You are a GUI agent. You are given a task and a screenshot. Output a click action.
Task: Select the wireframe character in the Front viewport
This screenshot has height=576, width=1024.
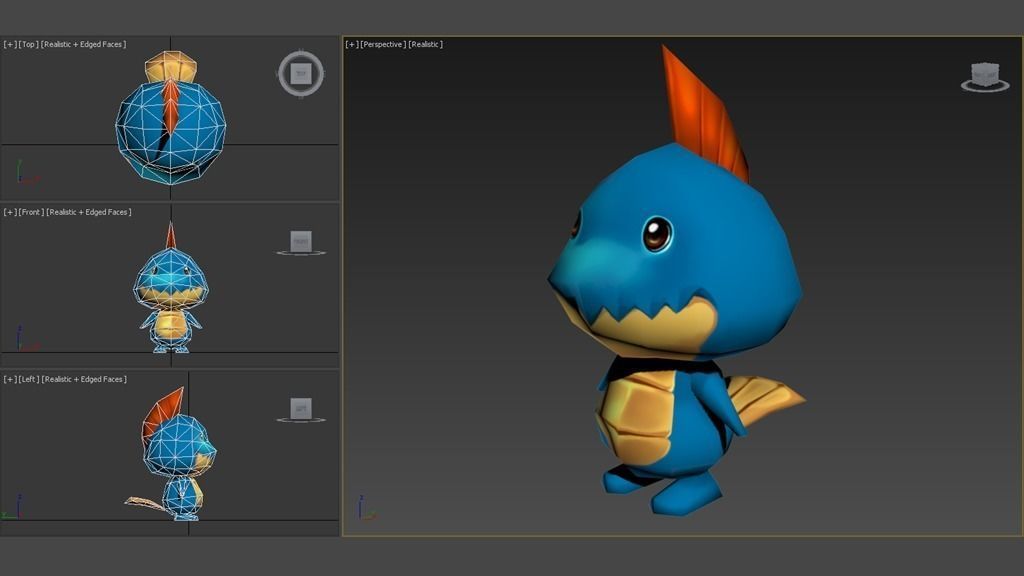coord(171,288)
